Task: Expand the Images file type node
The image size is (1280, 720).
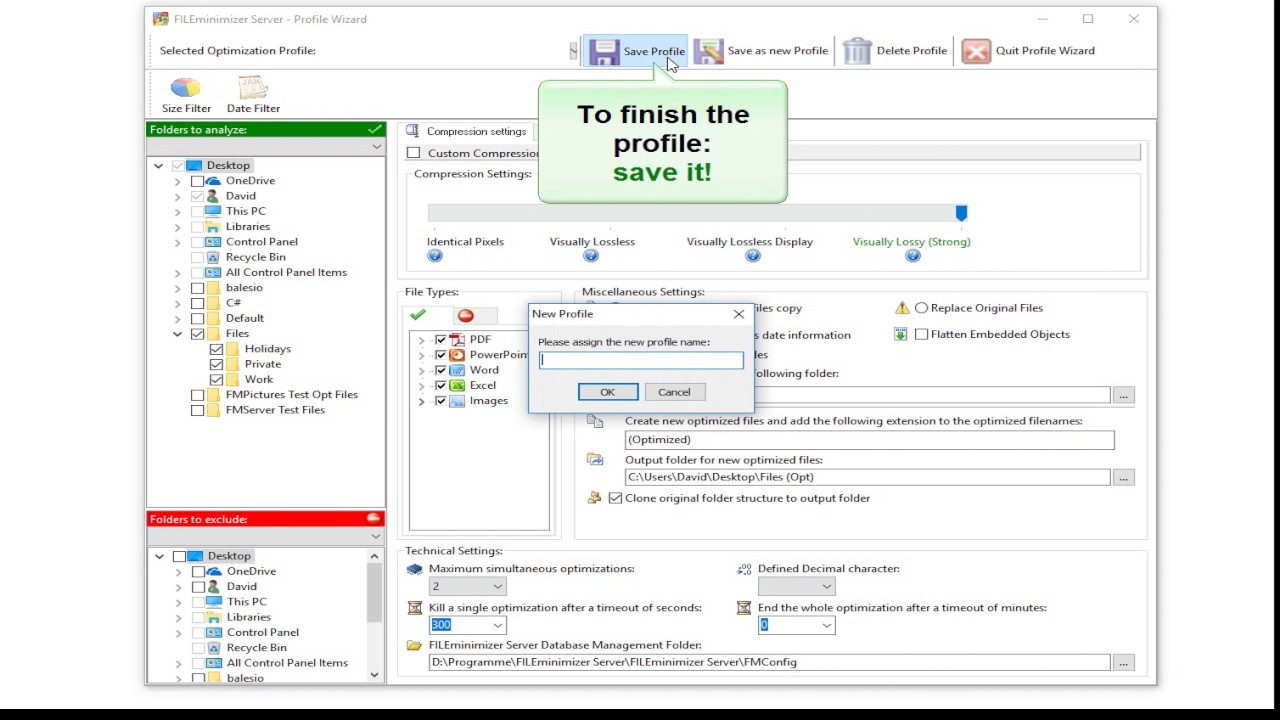Action: pos(422,401)
